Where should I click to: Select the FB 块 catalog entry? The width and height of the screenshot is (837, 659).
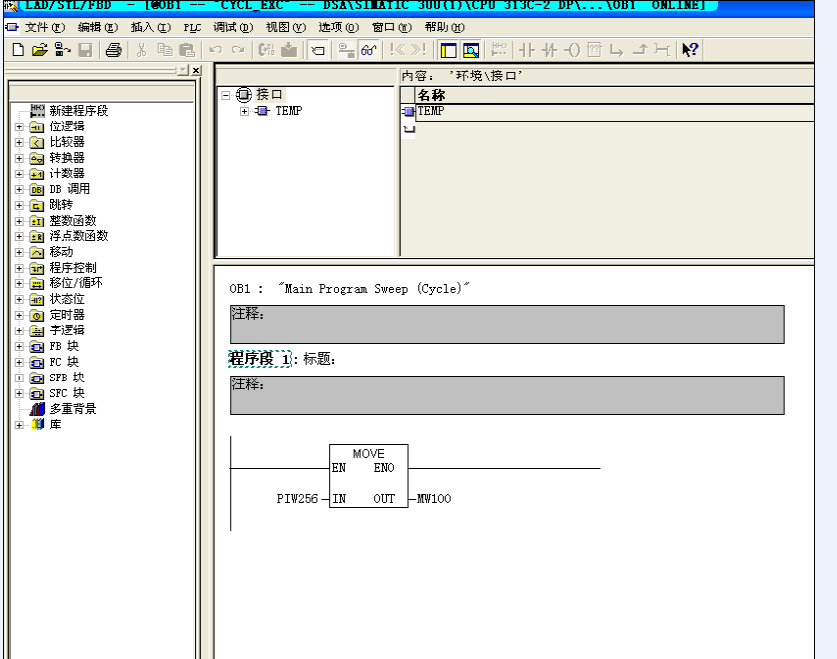pyautogui.click(x=64, y=346)
